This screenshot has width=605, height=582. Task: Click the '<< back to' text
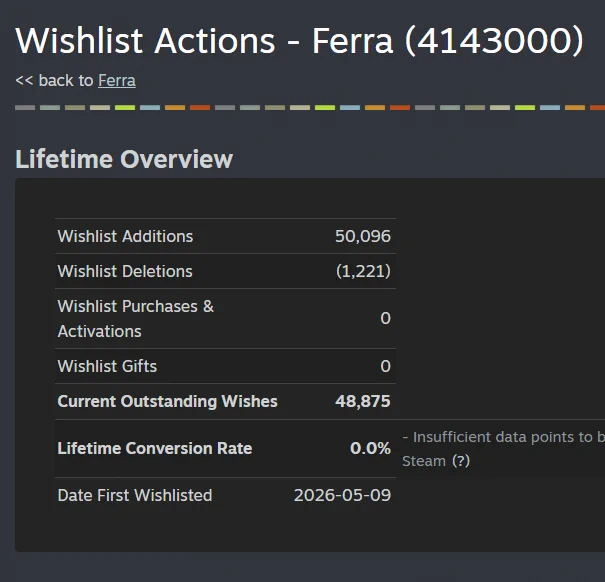(54, 81)
